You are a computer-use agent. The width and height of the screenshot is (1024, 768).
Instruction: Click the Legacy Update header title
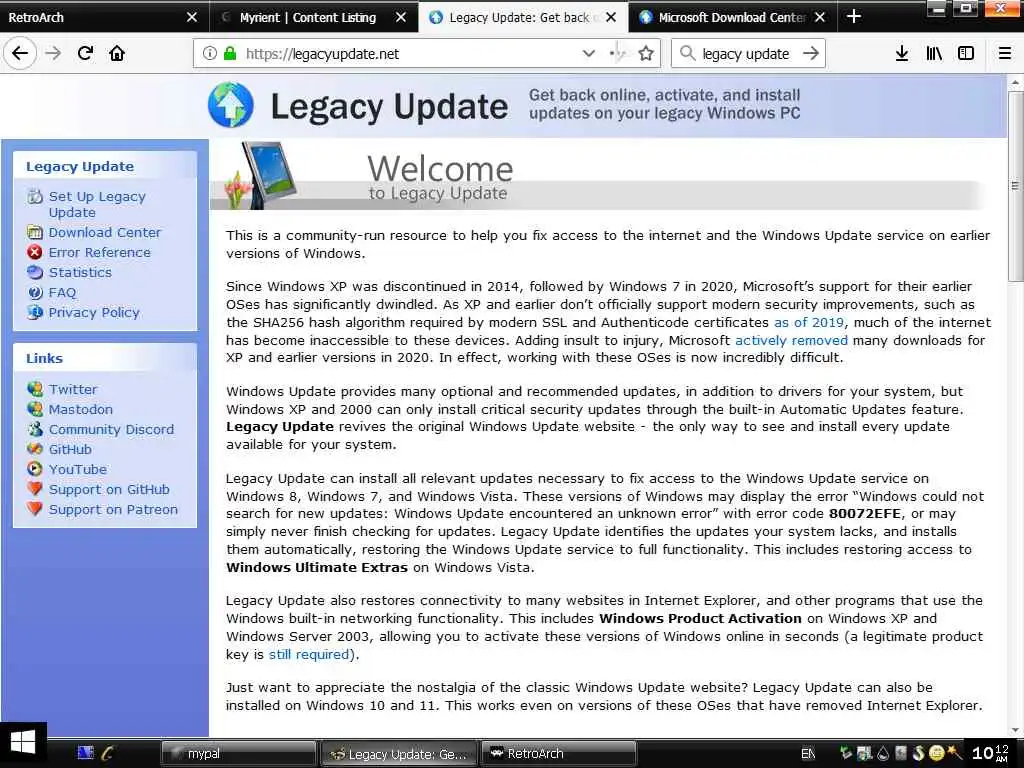389,106
